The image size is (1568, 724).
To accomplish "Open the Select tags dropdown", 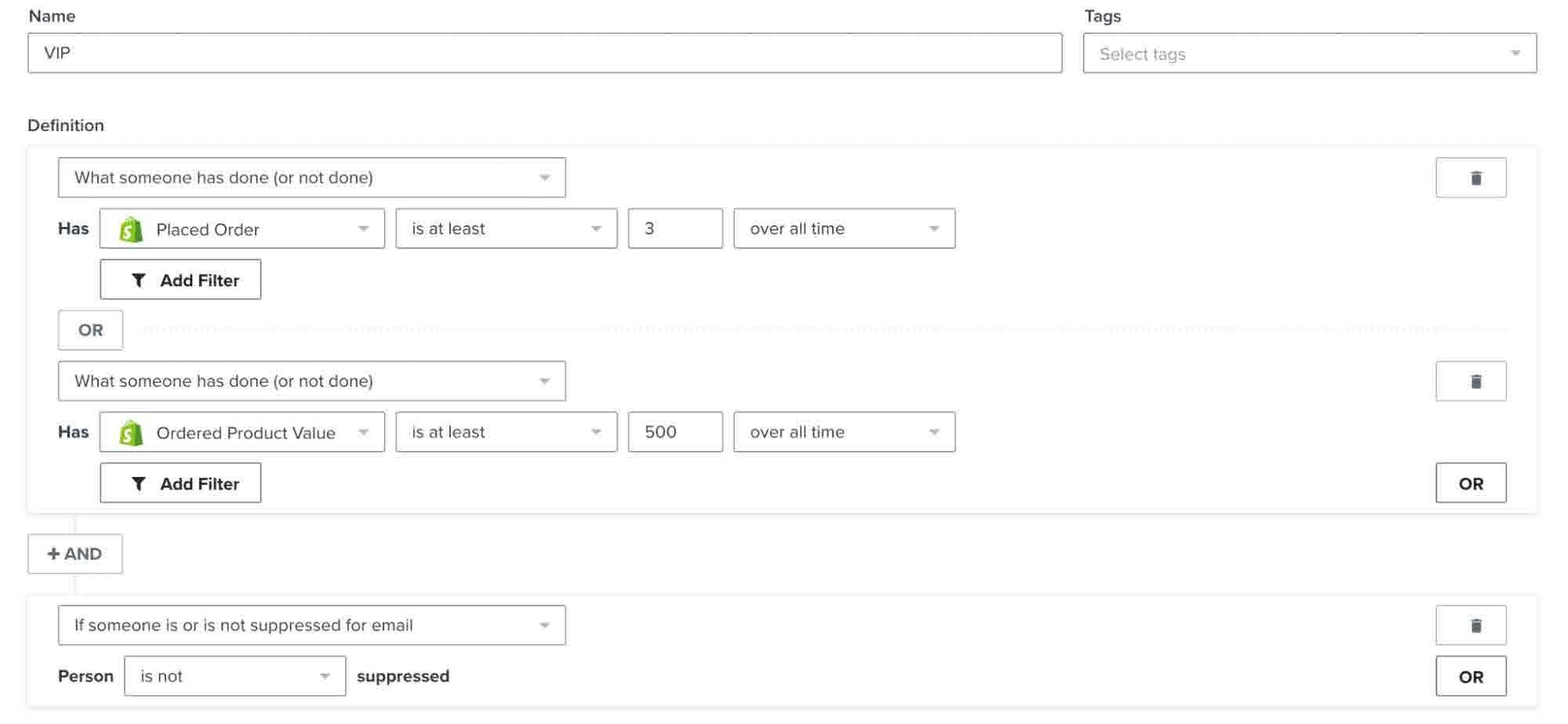I will tap(1309, 53).
